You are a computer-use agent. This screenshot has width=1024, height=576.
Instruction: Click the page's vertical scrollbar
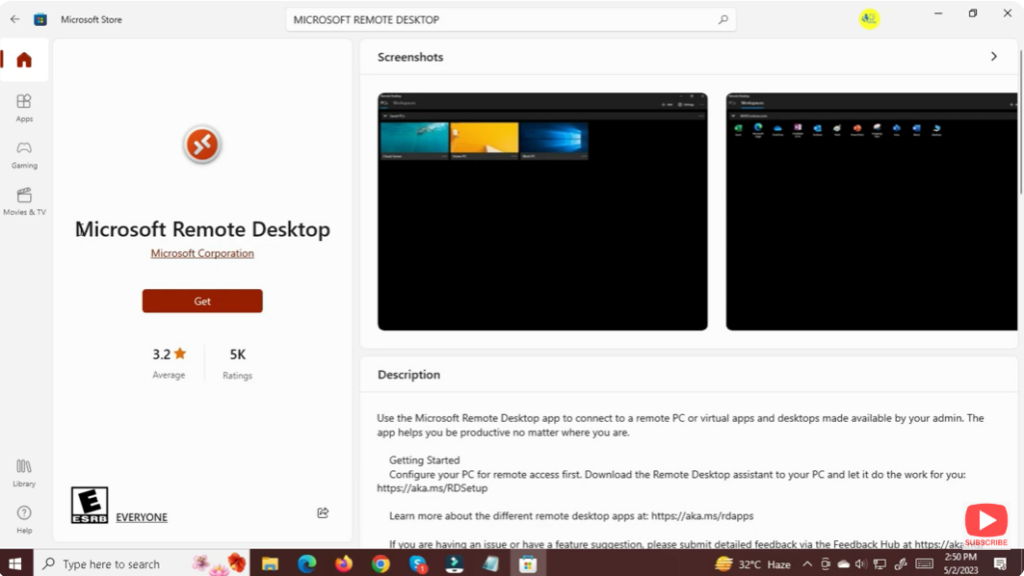[1020, 120]
